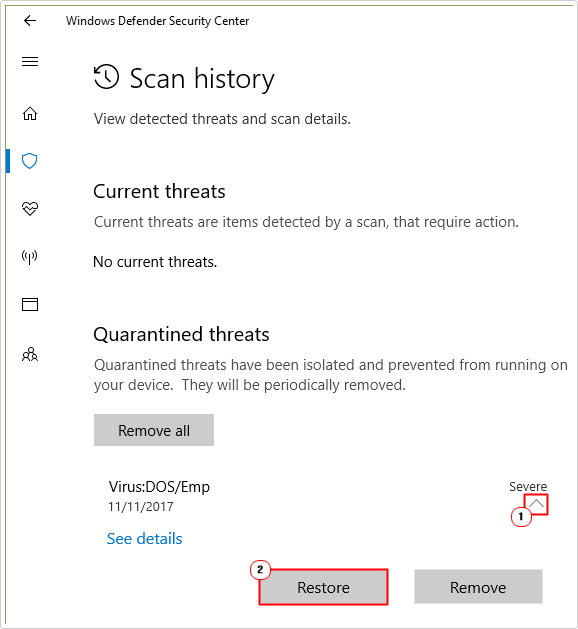This screenshot has height=629, width=578.
Task: Click the Severe severity label
Action: pyautogui.click(x=528, y=487)
